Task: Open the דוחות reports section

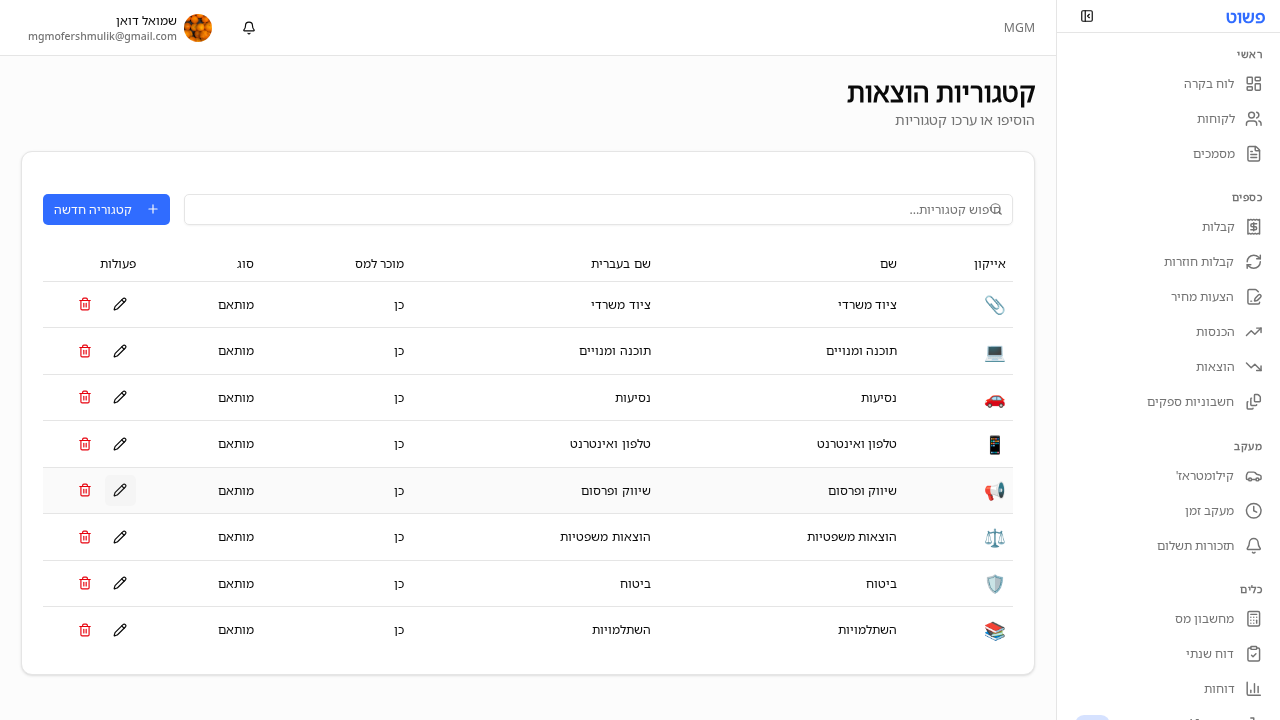Action: (x=1254, y=688)
